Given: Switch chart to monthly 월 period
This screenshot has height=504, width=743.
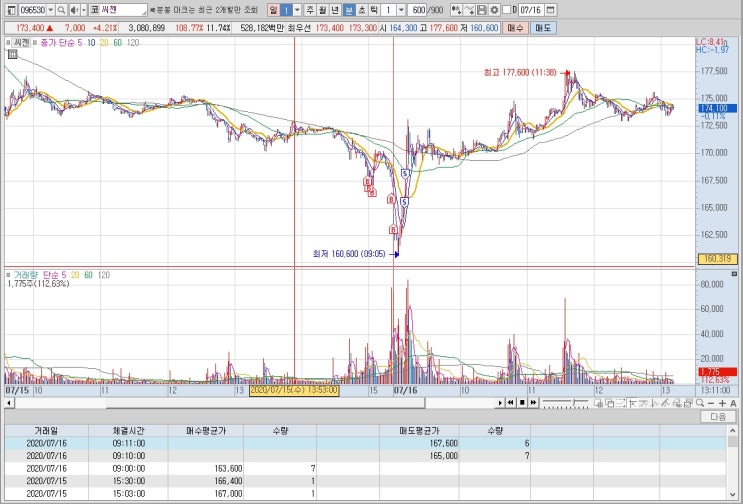Looking at the screenshot, I should click(323, 10).
